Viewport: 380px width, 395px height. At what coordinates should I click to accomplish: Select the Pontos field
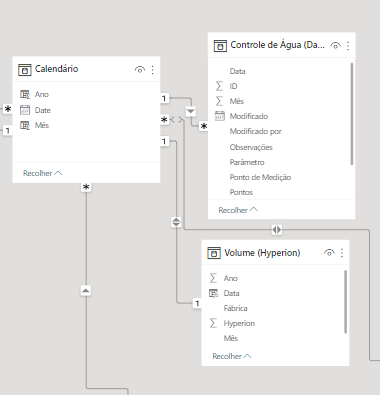pyautogui.click(x=241, y=192)
